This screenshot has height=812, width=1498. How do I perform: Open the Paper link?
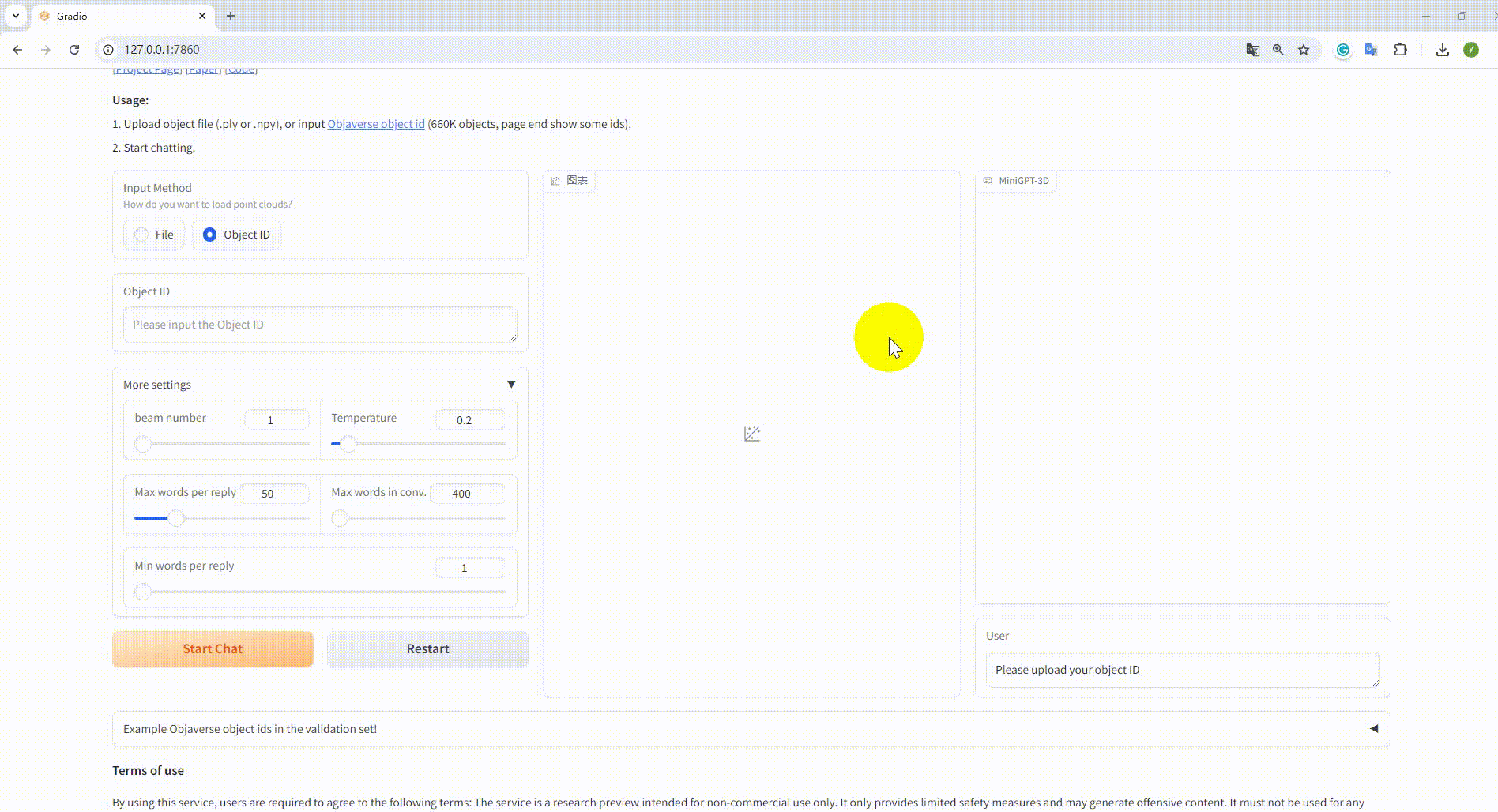tap(203, 70)
